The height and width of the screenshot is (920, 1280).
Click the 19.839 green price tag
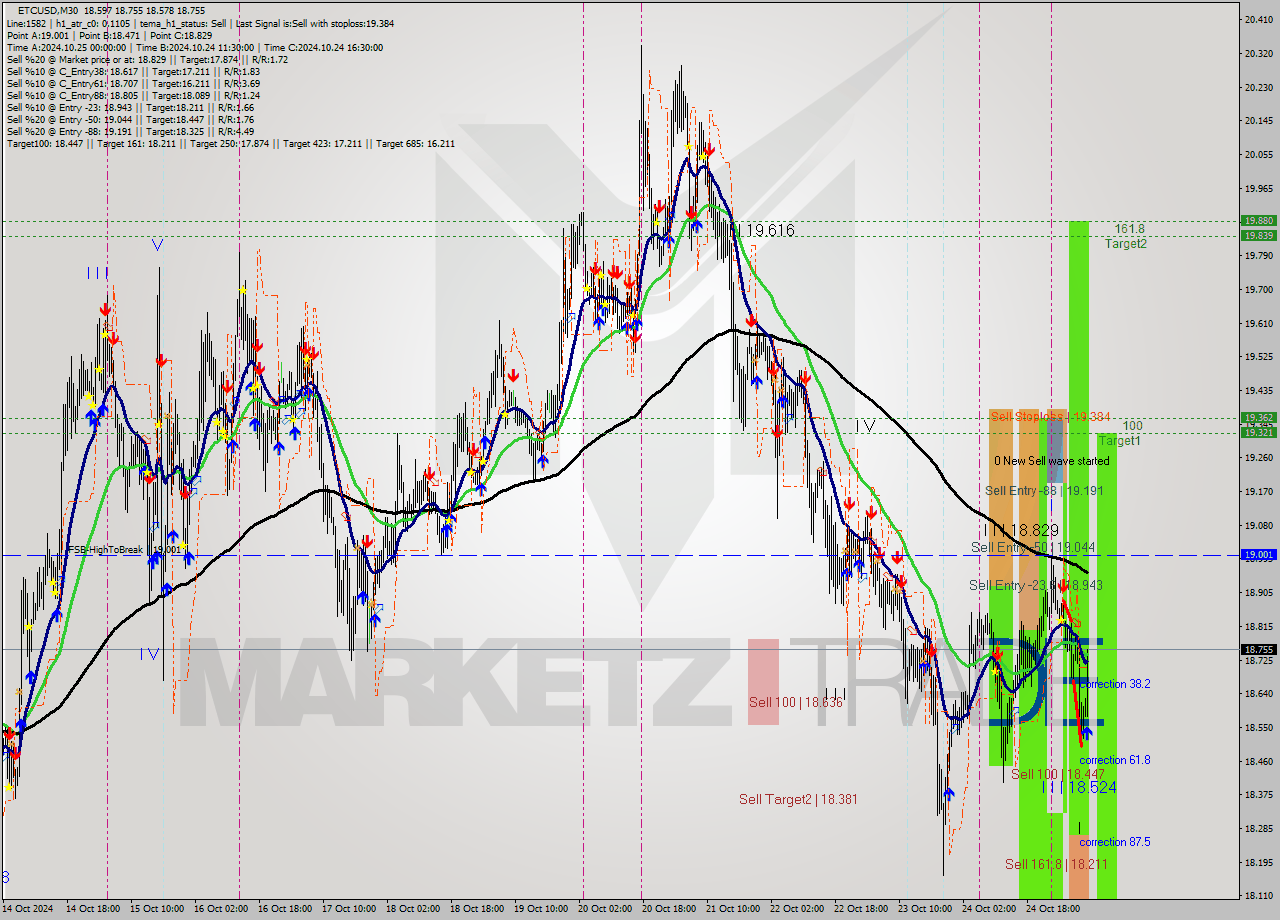pyautogui.click(x=1258, y=236)
